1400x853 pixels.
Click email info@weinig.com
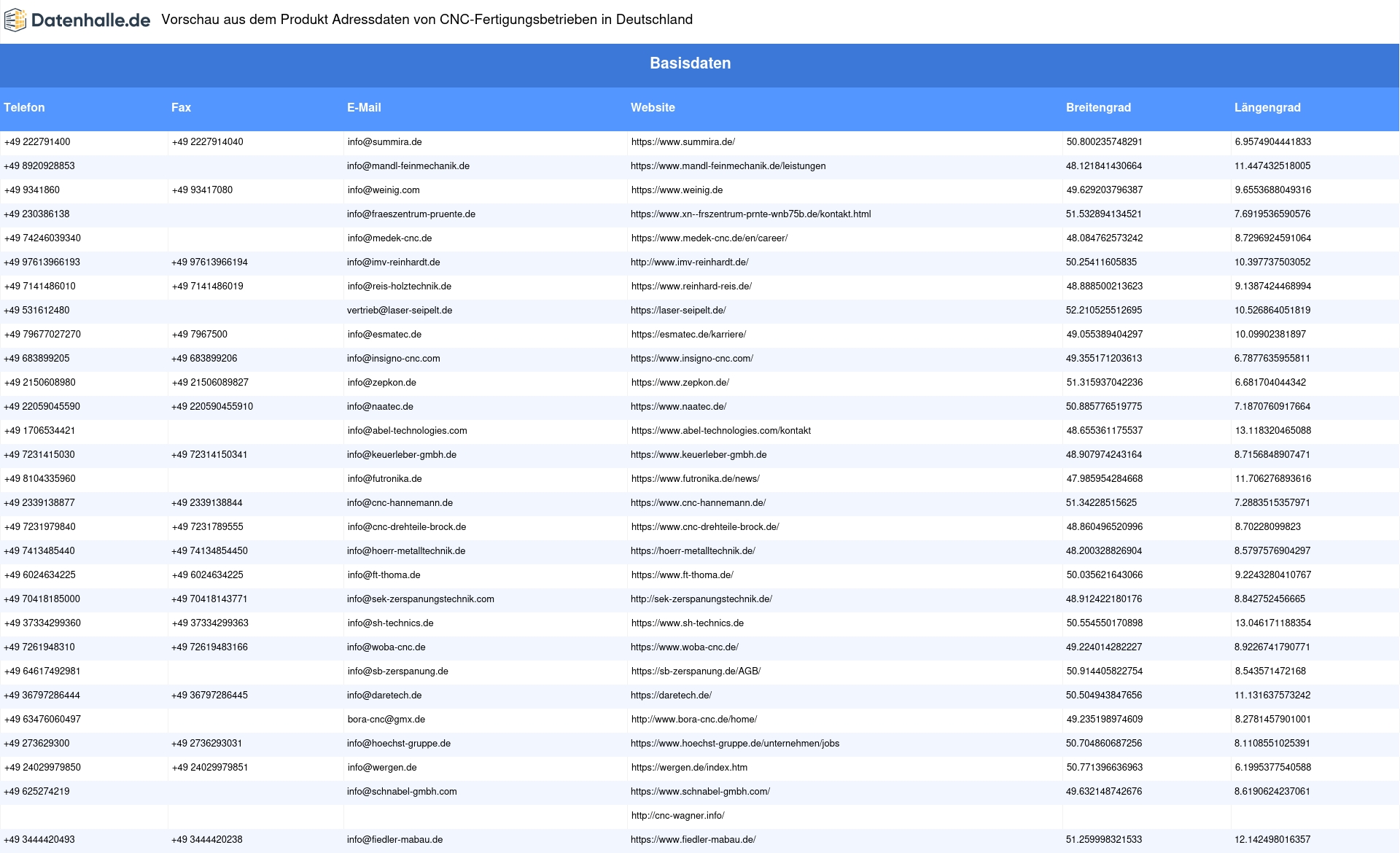point(384,190)
